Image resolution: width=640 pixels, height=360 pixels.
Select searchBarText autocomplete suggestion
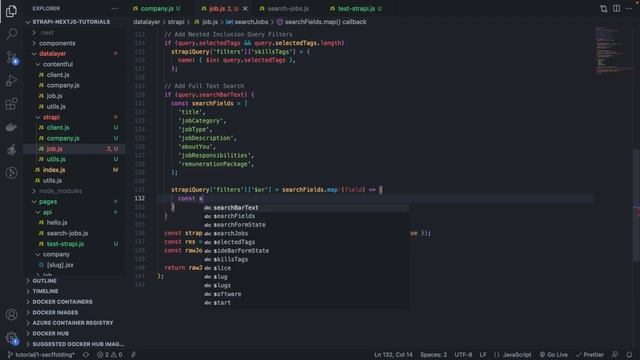306,207
